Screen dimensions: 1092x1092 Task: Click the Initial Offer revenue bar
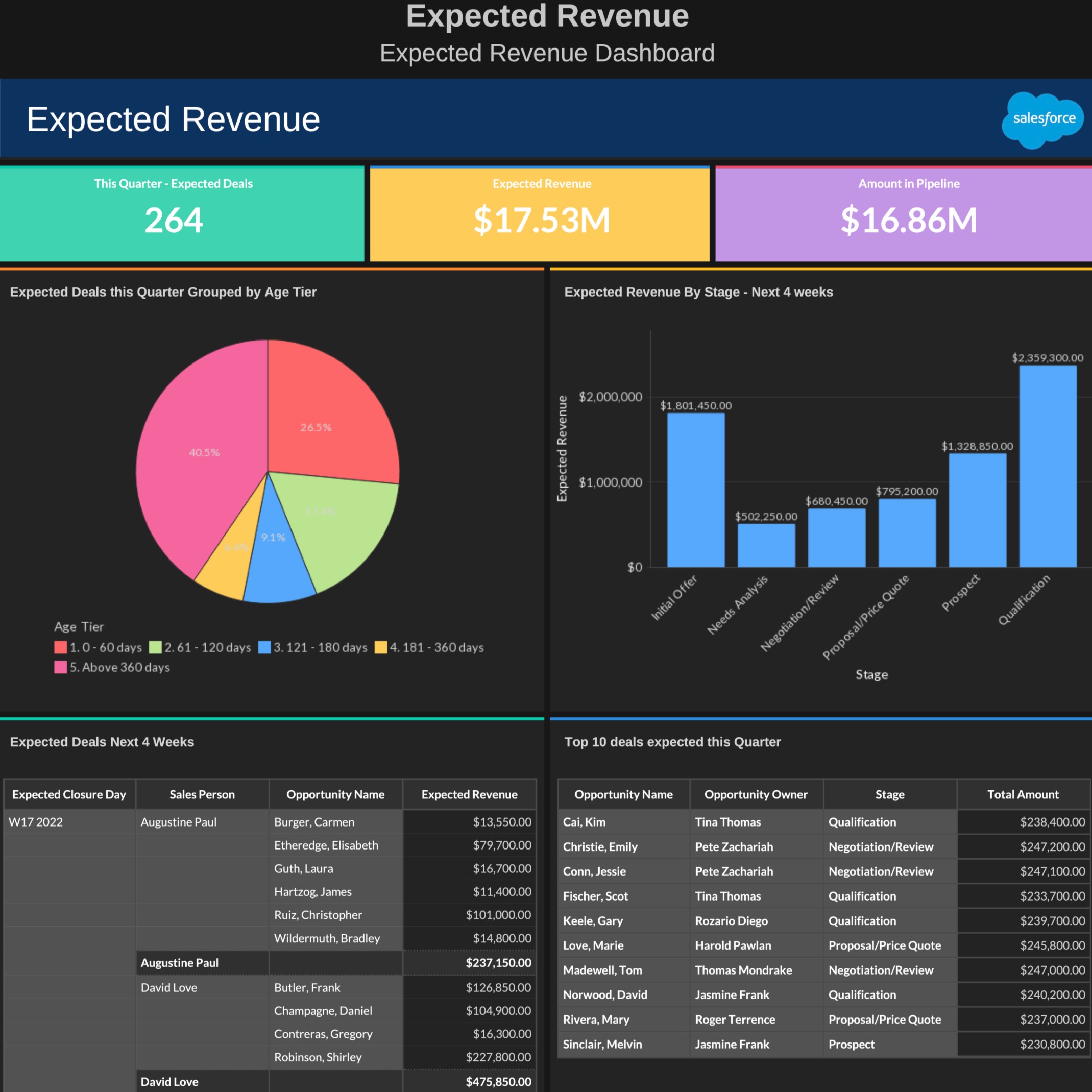(x=695, y=492)
